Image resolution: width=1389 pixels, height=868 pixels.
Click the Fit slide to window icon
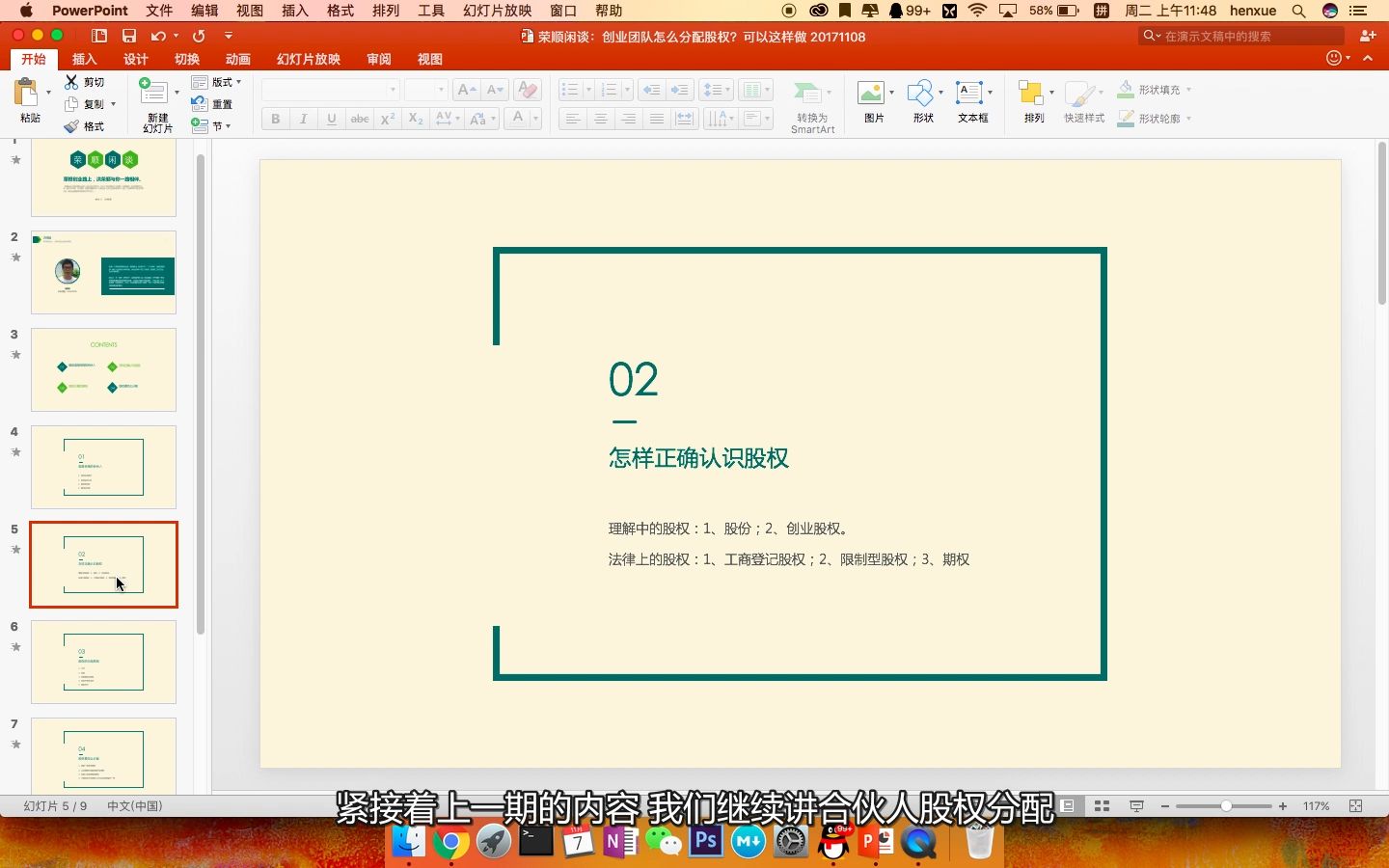pos(1355,806)
